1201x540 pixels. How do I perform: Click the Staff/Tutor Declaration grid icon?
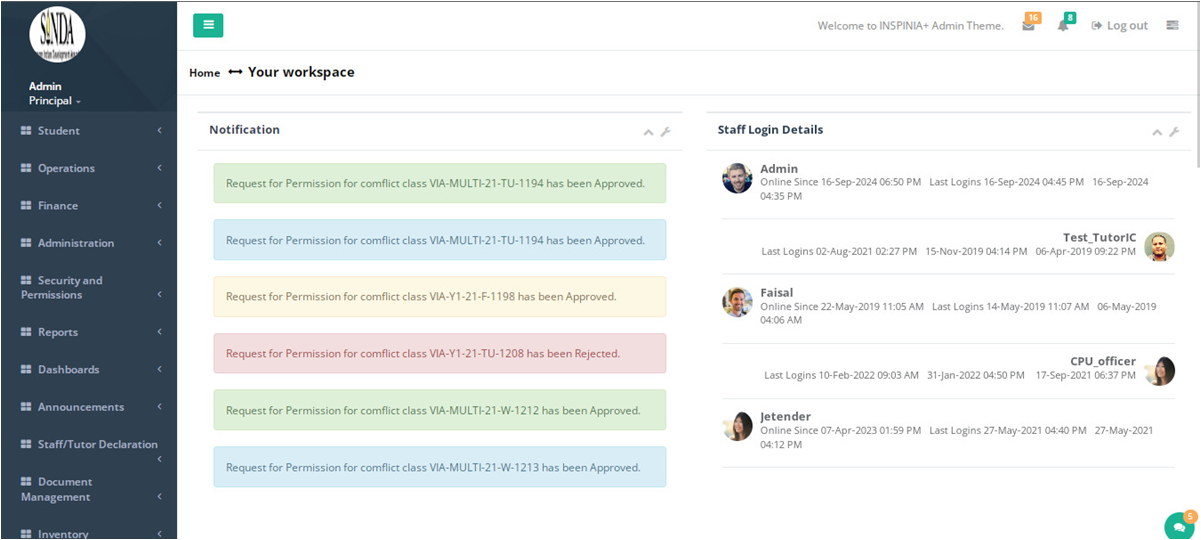pyautogui.click(x=27, y=444)
